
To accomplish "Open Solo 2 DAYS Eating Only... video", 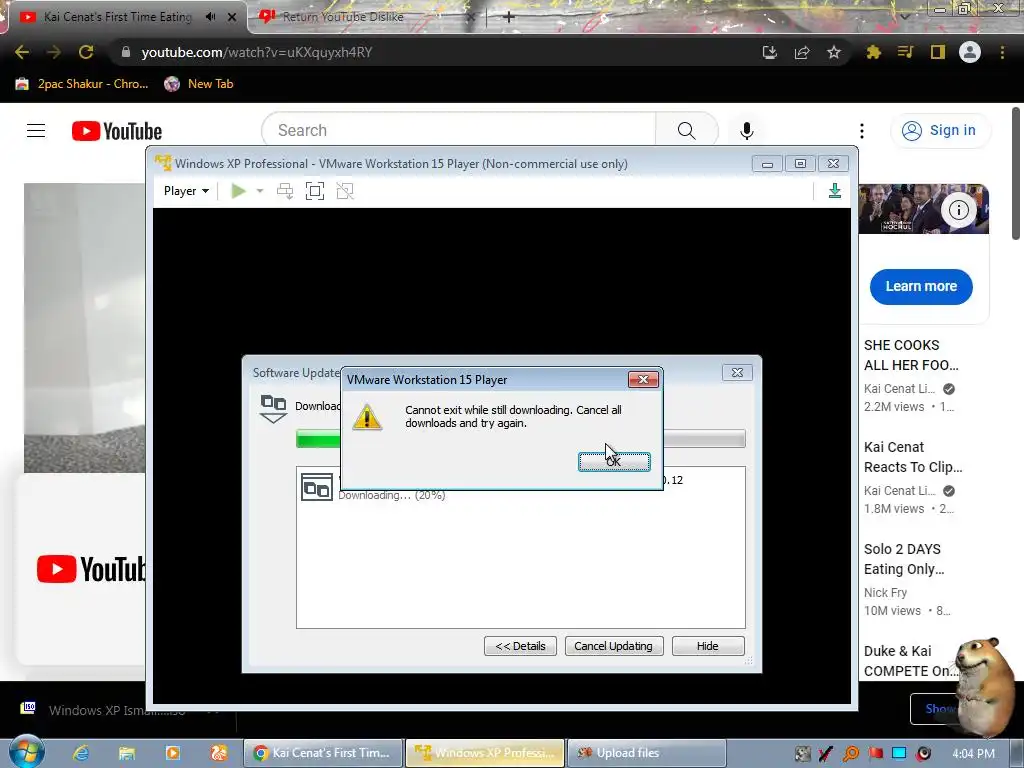I will [x=904, y=559].
